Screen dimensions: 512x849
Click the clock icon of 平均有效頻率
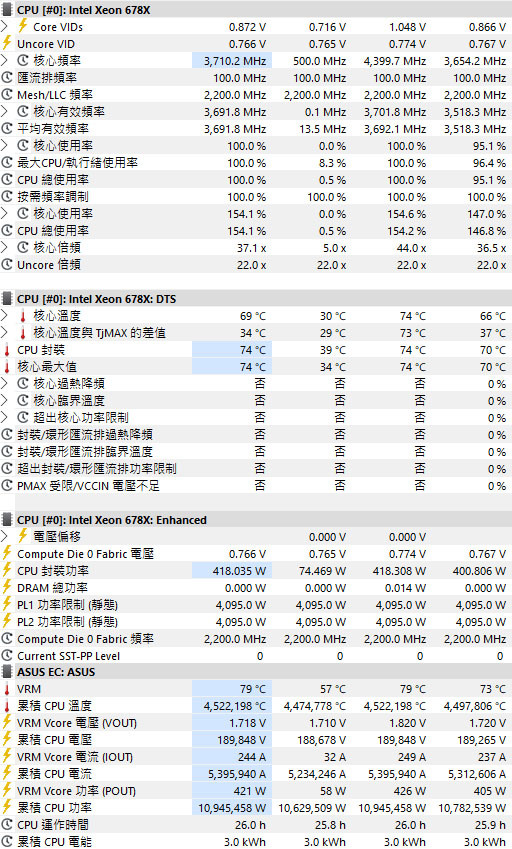[x=7, y=128]
